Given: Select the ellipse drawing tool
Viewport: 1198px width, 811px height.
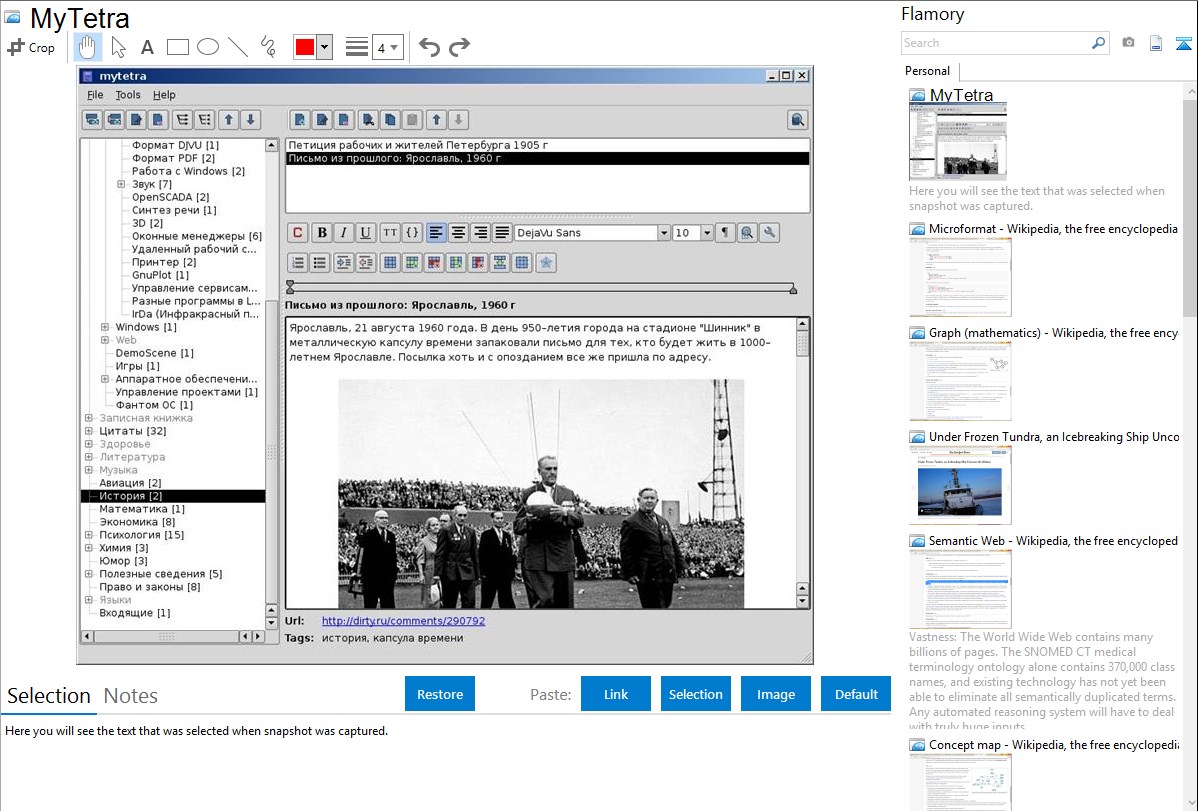Looking at the screenshot, I should pyautogui.click(x=207, y=47).
